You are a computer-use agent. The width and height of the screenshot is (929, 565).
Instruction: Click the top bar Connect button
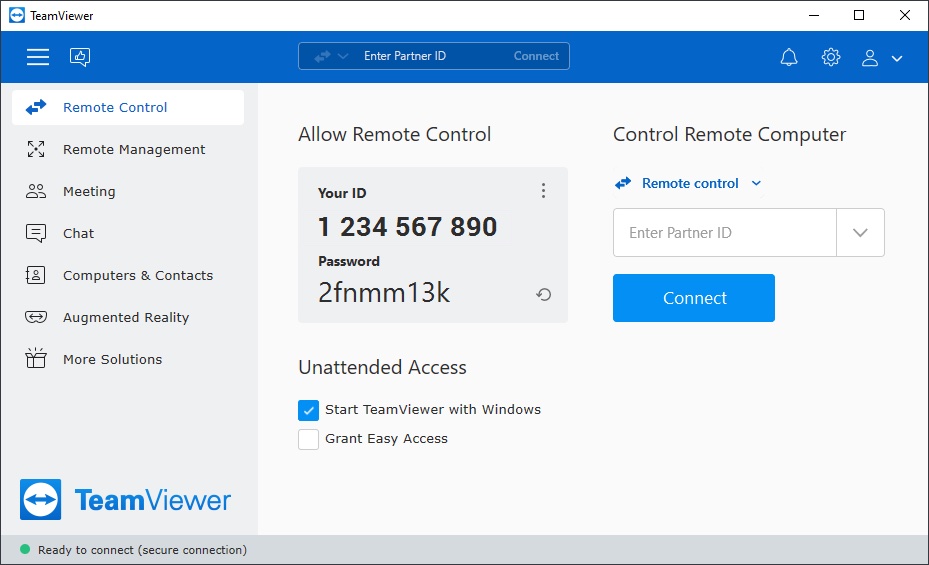(x=536, y=56)
